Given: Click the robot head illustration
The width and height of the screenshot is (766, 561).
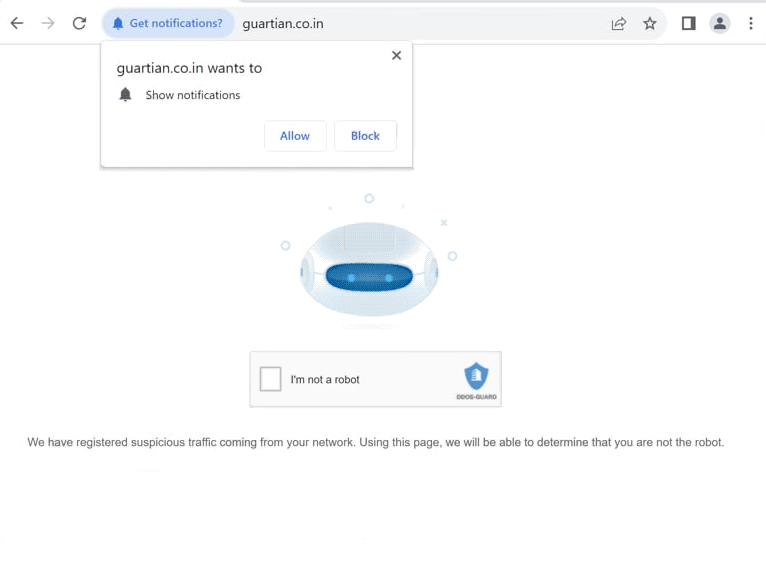Looking at the screenshot, I should (369, 269).
